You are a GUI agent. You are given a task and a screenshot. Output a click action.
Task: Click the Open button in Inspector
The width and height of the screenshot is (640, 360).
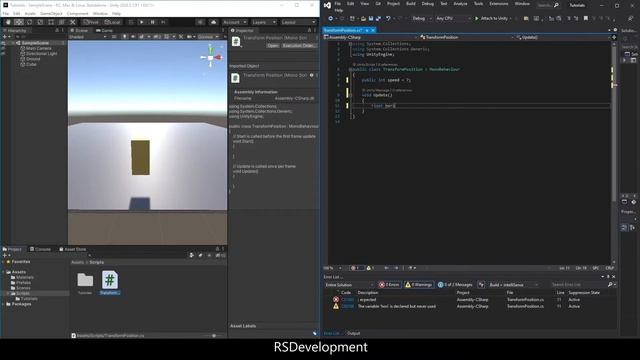coord(273,46)
